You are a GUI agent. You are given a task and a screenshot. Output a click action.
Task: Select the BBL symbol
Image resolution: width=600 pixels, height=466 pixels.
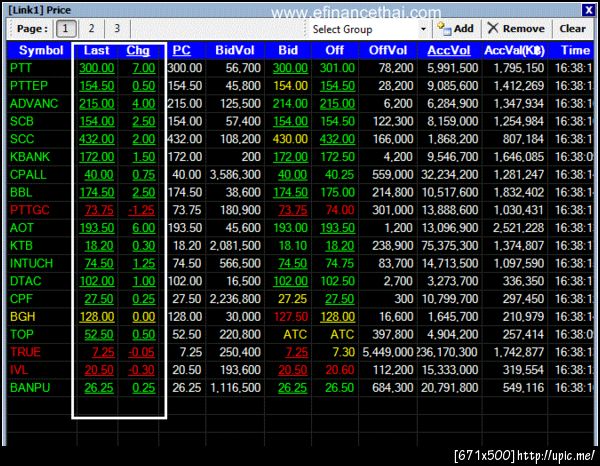tap(21, 192)
